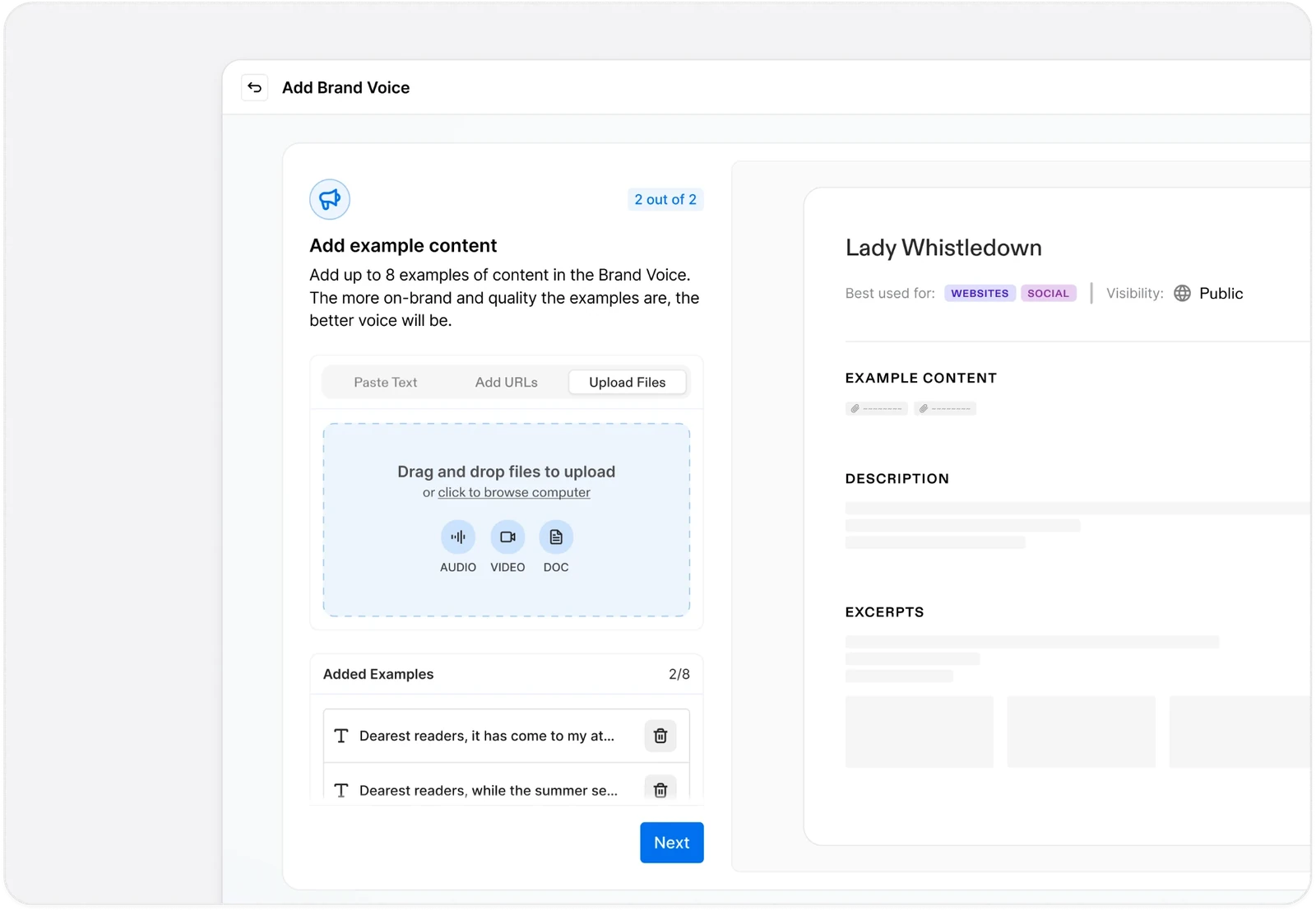The width and height of the screenshot is (1316, 911).
Task: Switch to the Add URLs tab
Action: pyautogui.click(x=507, y=382)
